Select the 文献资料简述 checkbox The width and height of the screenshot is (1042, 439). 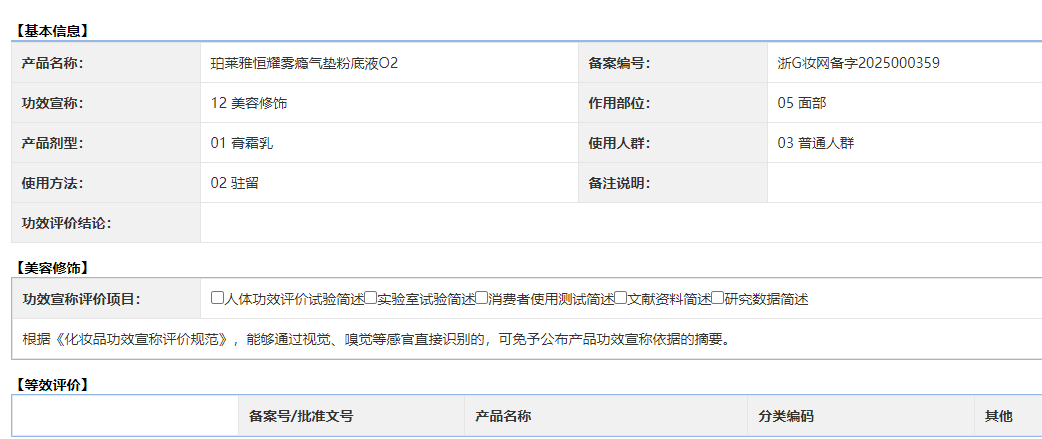(620, 298)
